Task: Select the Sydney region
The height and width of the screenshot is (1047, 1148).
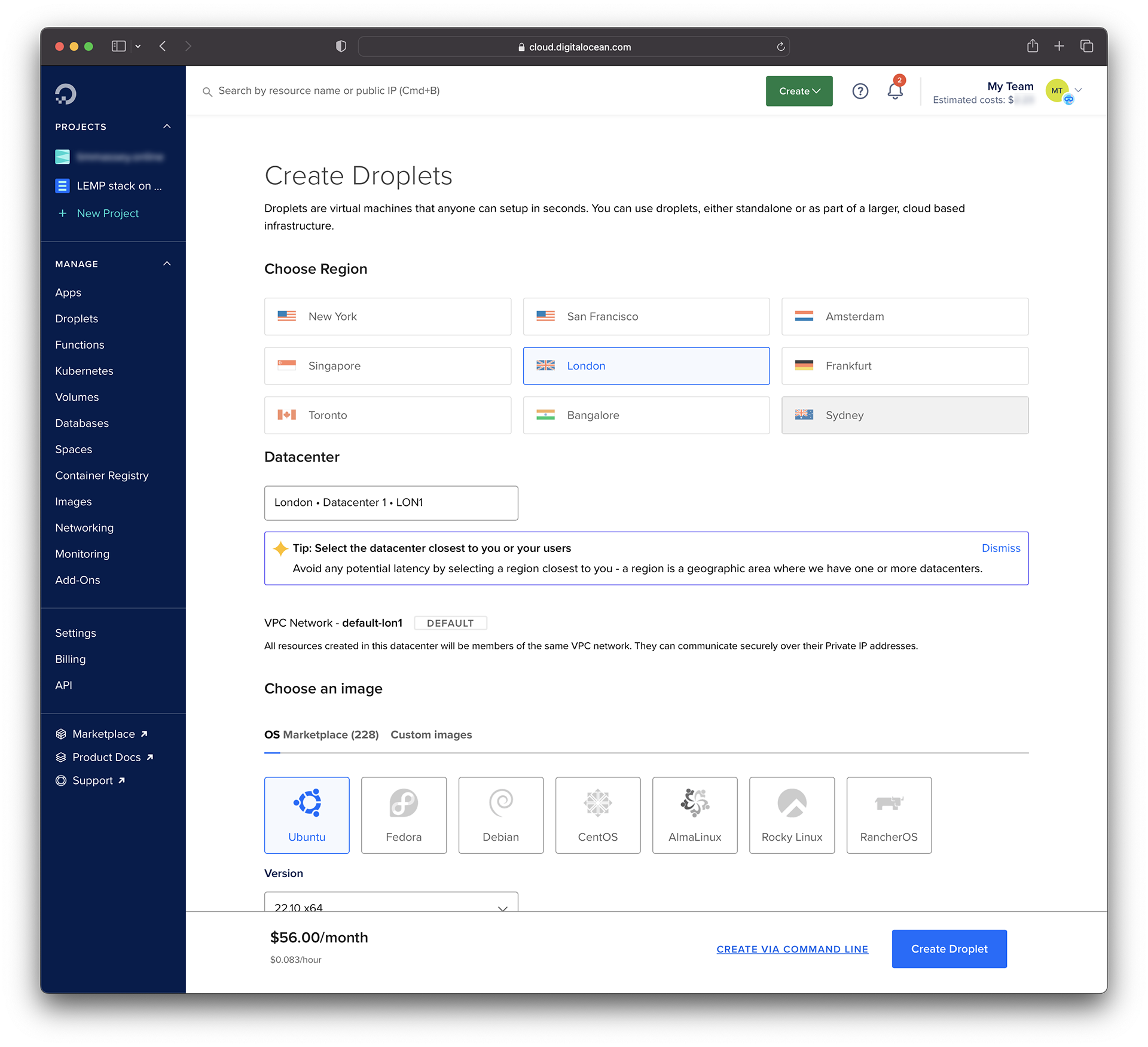Action: (905, 415)
